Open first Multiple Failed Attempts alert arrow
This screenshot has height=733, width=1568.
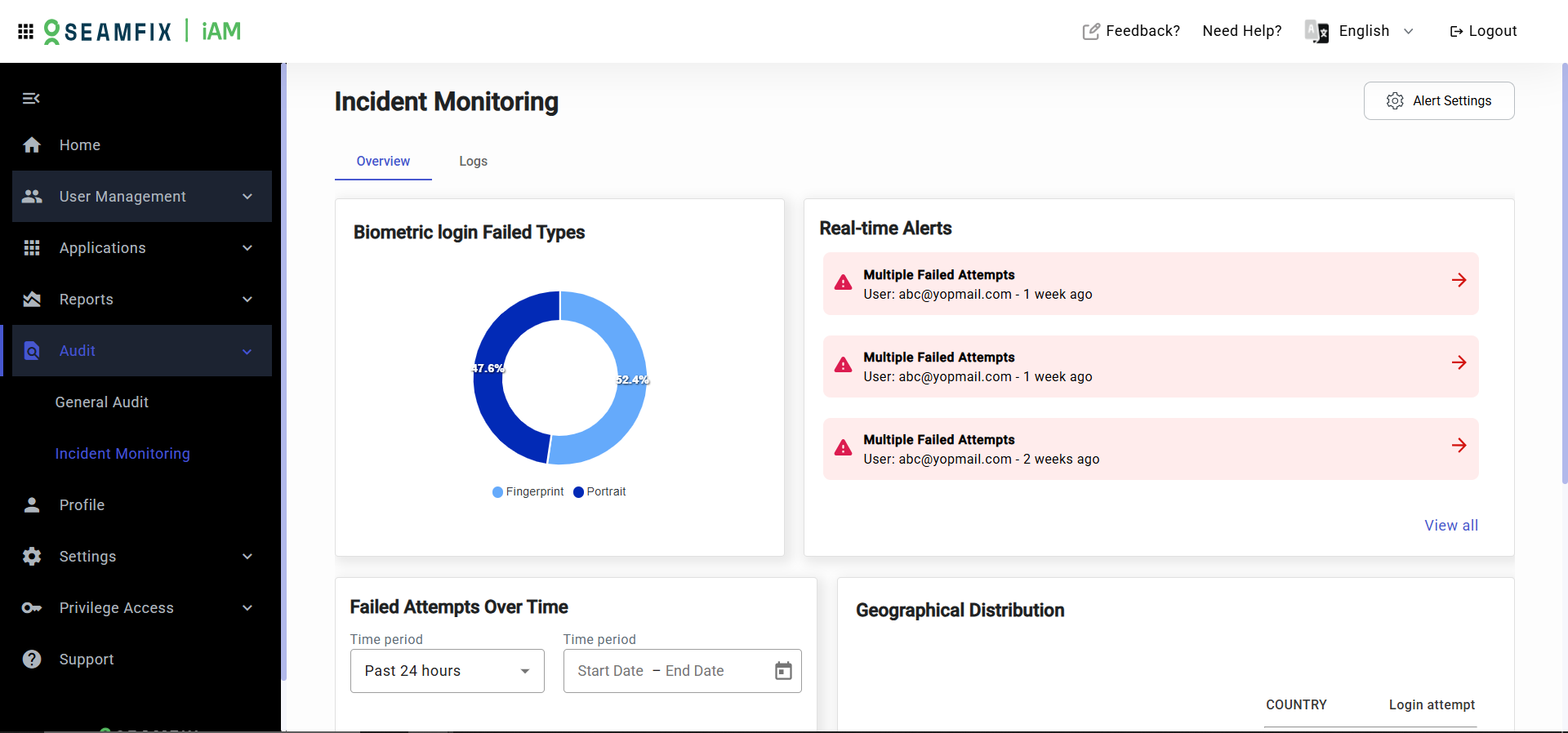(1459, 280)
